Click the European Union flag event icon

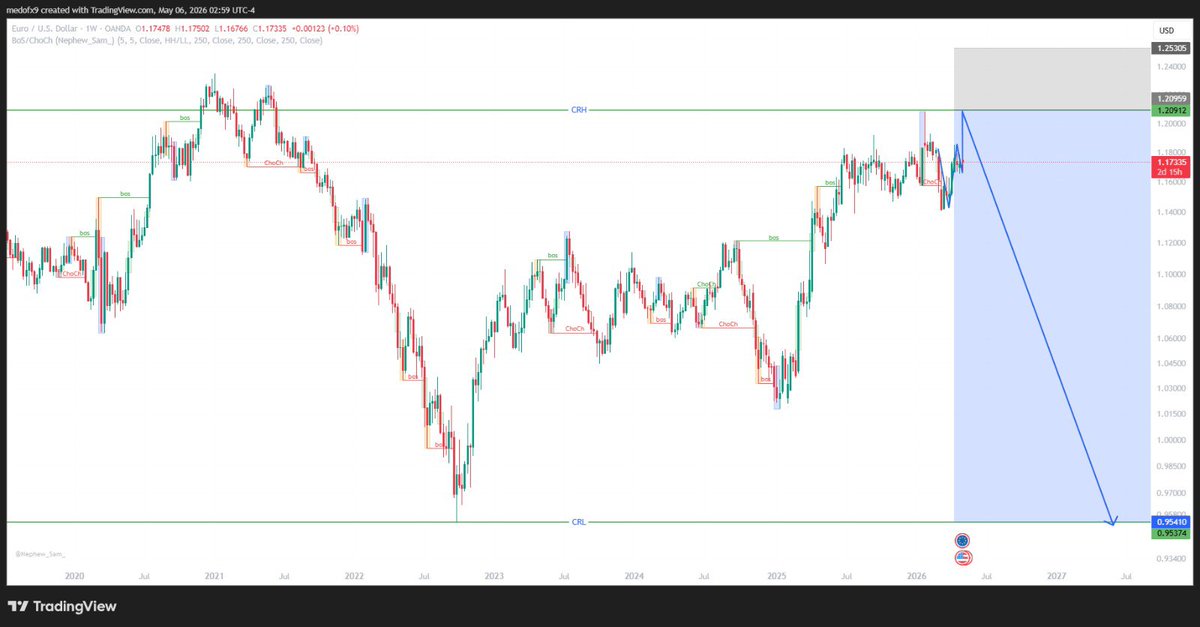click(x=962, y=540)
